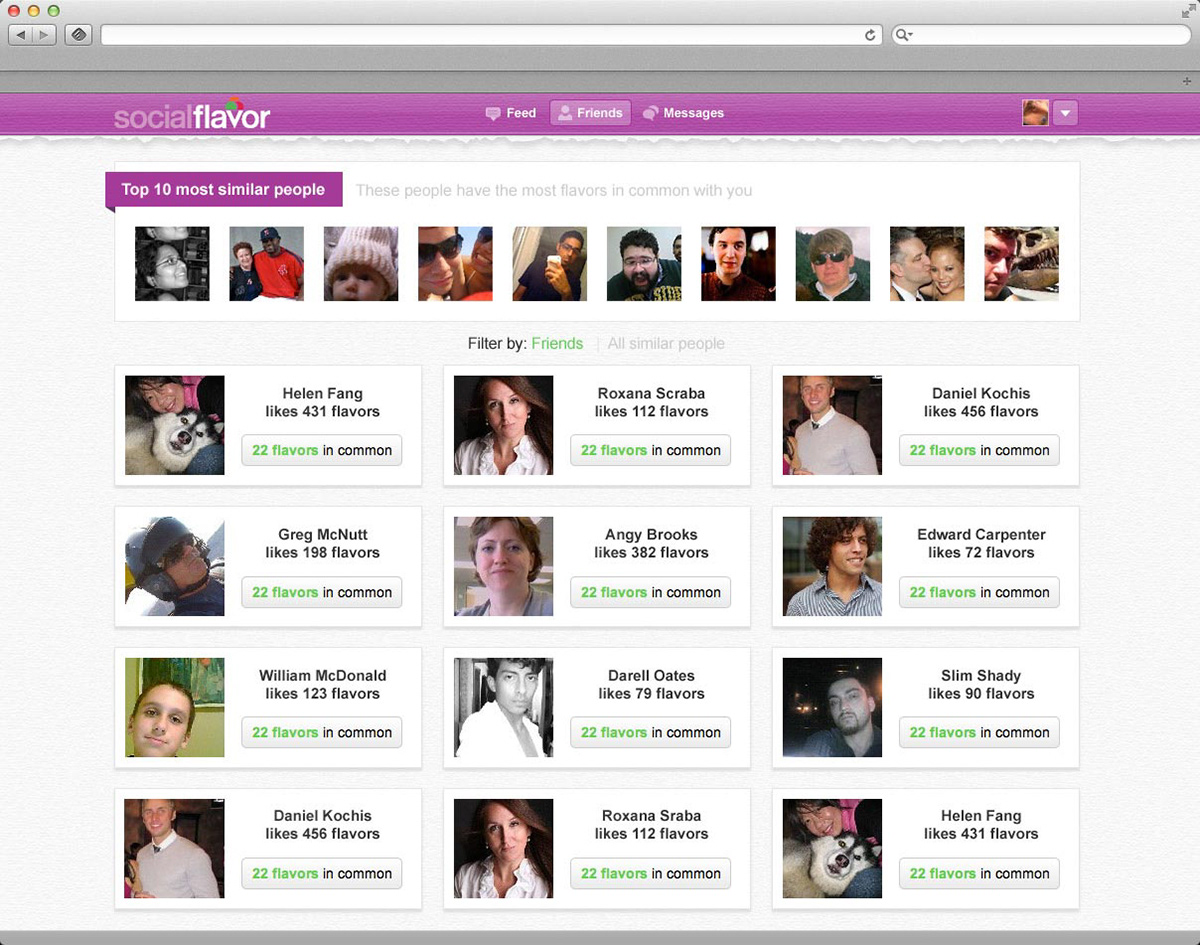The image size is (1200, 945).
Task: Click the profile avatar in the header
Action: pos(1035,113)
